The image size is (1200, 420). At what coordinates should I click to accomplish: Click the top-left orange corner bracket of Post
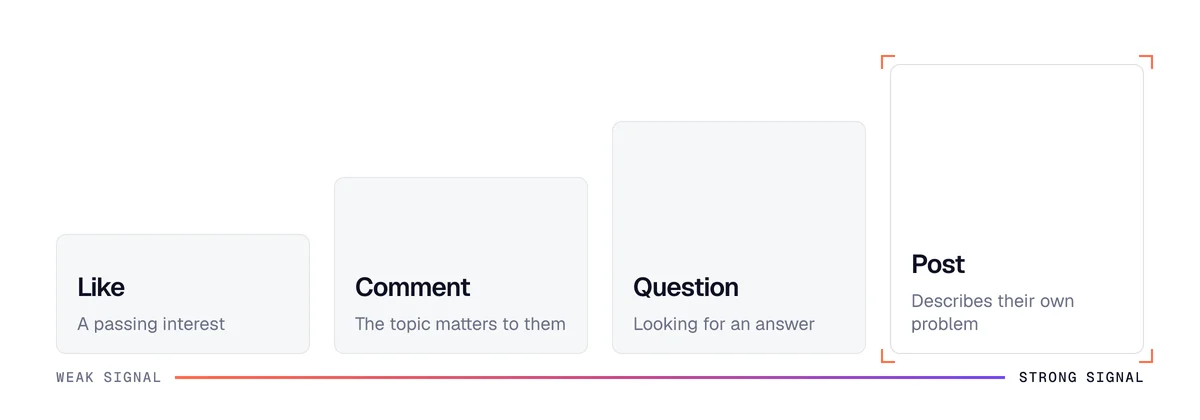click(x=887, y=61)
